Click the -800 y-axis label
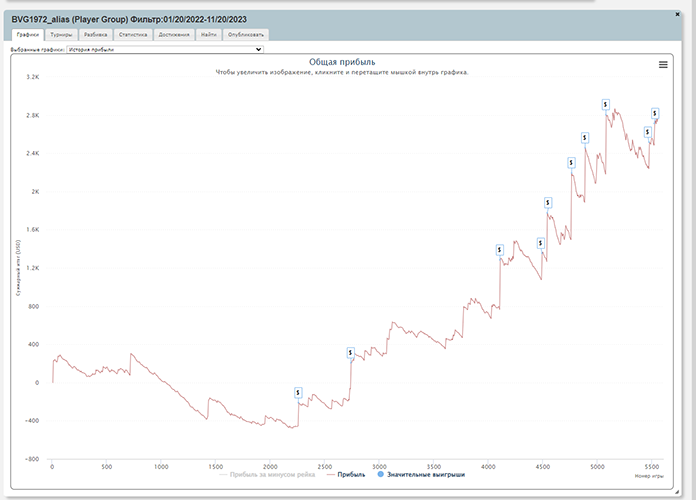 tap(32, 459)
